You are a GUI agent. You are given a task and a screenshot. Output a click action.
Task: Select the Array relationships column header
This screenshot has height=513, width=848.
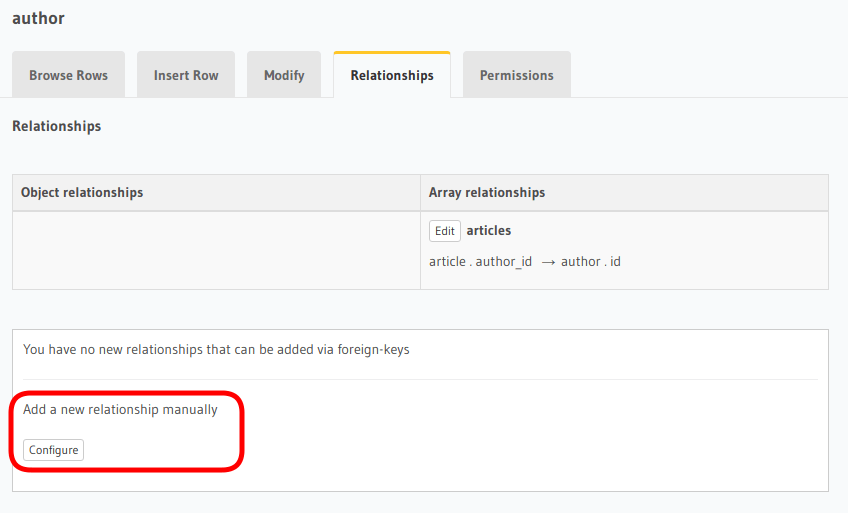(487, 192)
